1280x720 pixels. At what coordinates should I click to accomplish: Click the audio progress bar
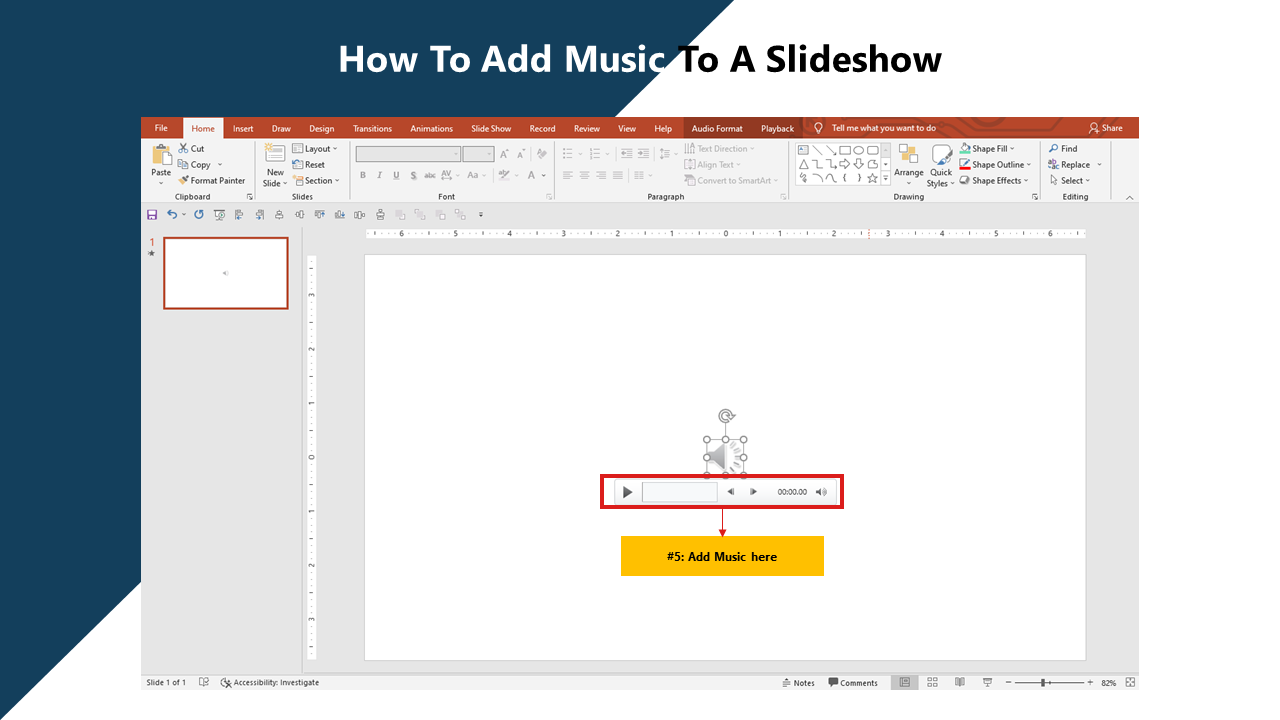pyautogui.click(x=679, y=492)
